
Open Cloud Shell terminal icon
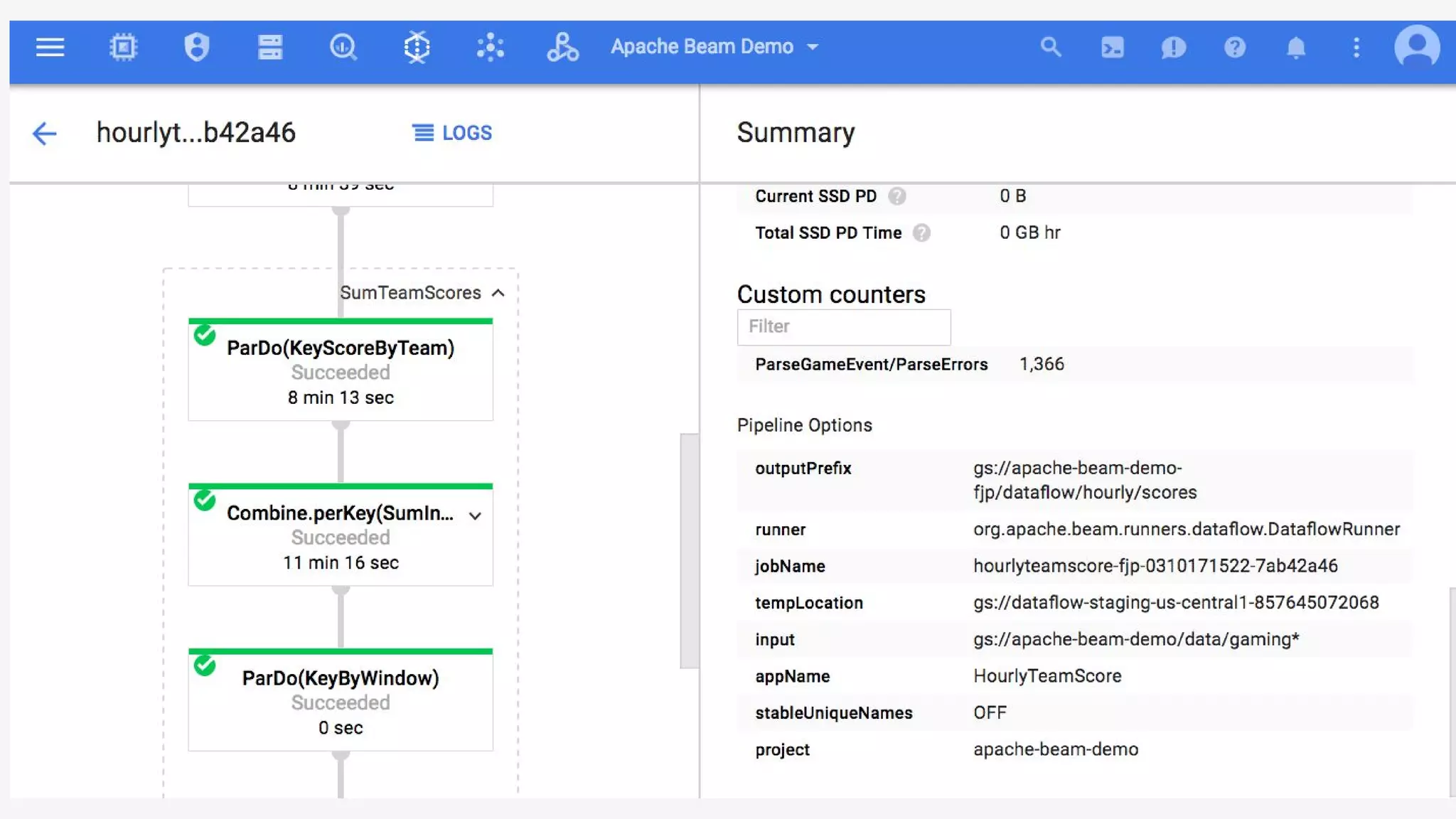tap(1112, 47)
